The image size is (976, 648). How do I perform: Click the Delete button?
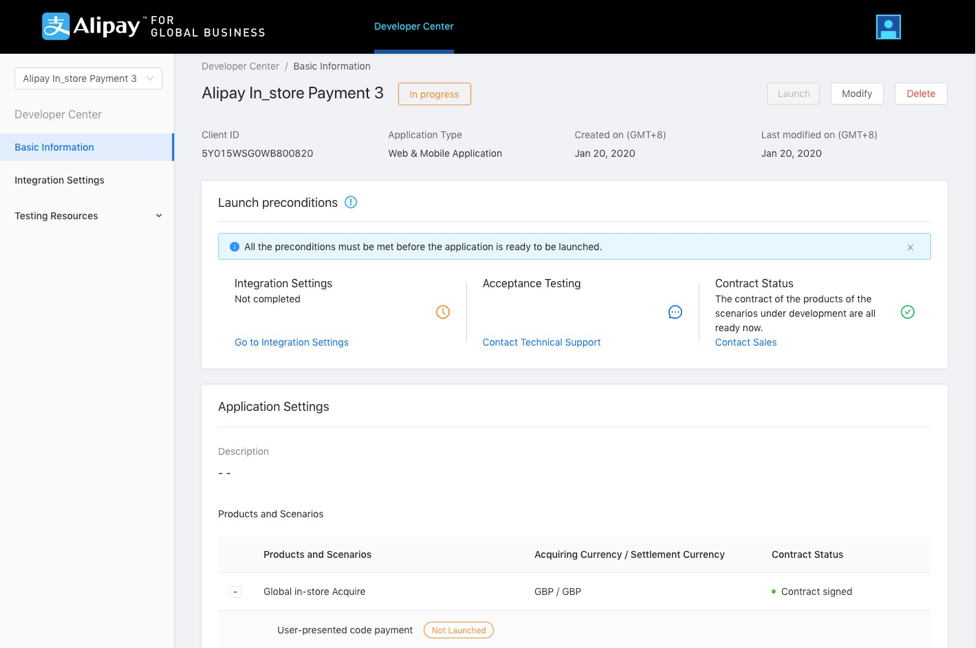tap(920, 94)
